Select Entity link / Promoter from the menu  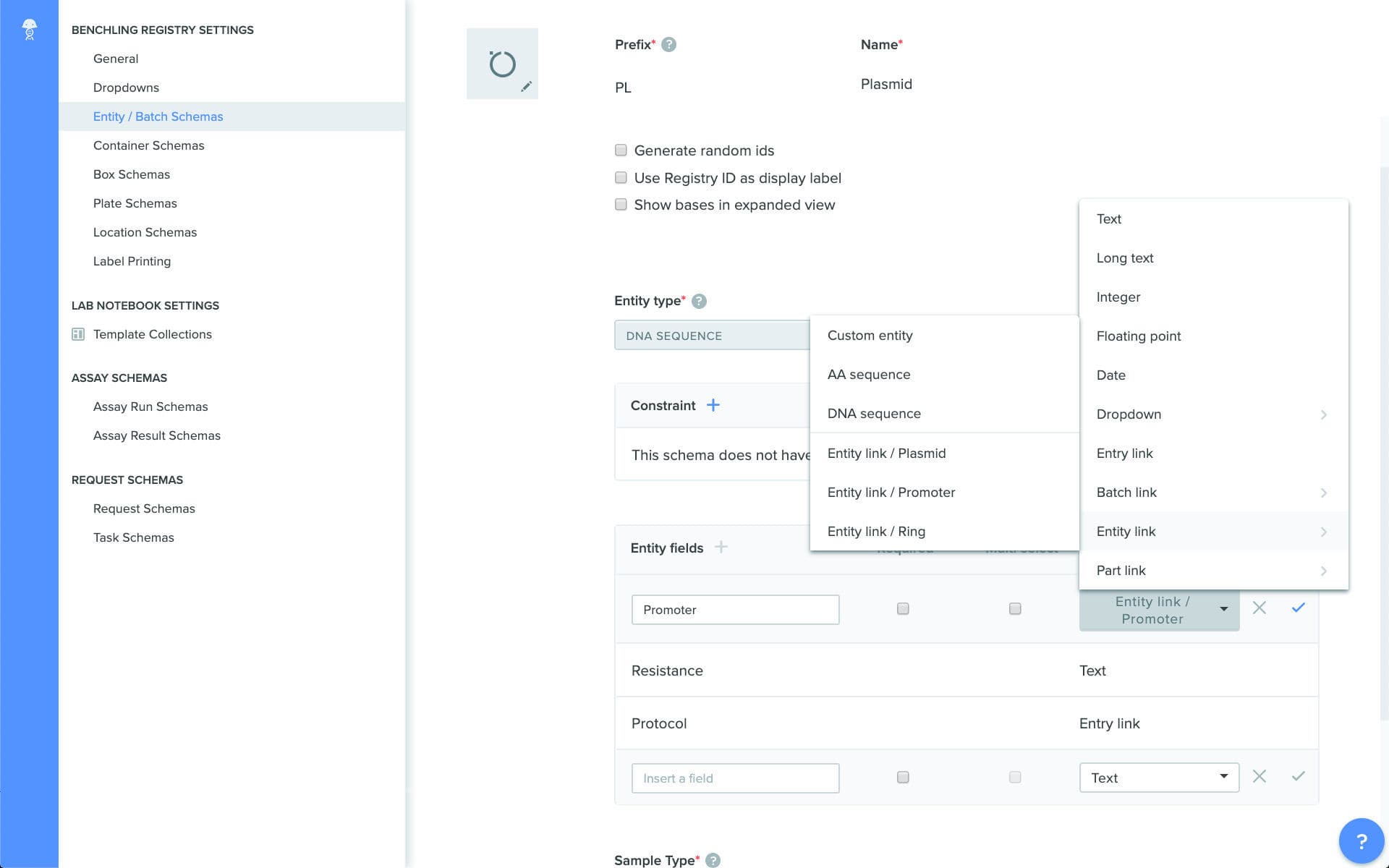891,492
